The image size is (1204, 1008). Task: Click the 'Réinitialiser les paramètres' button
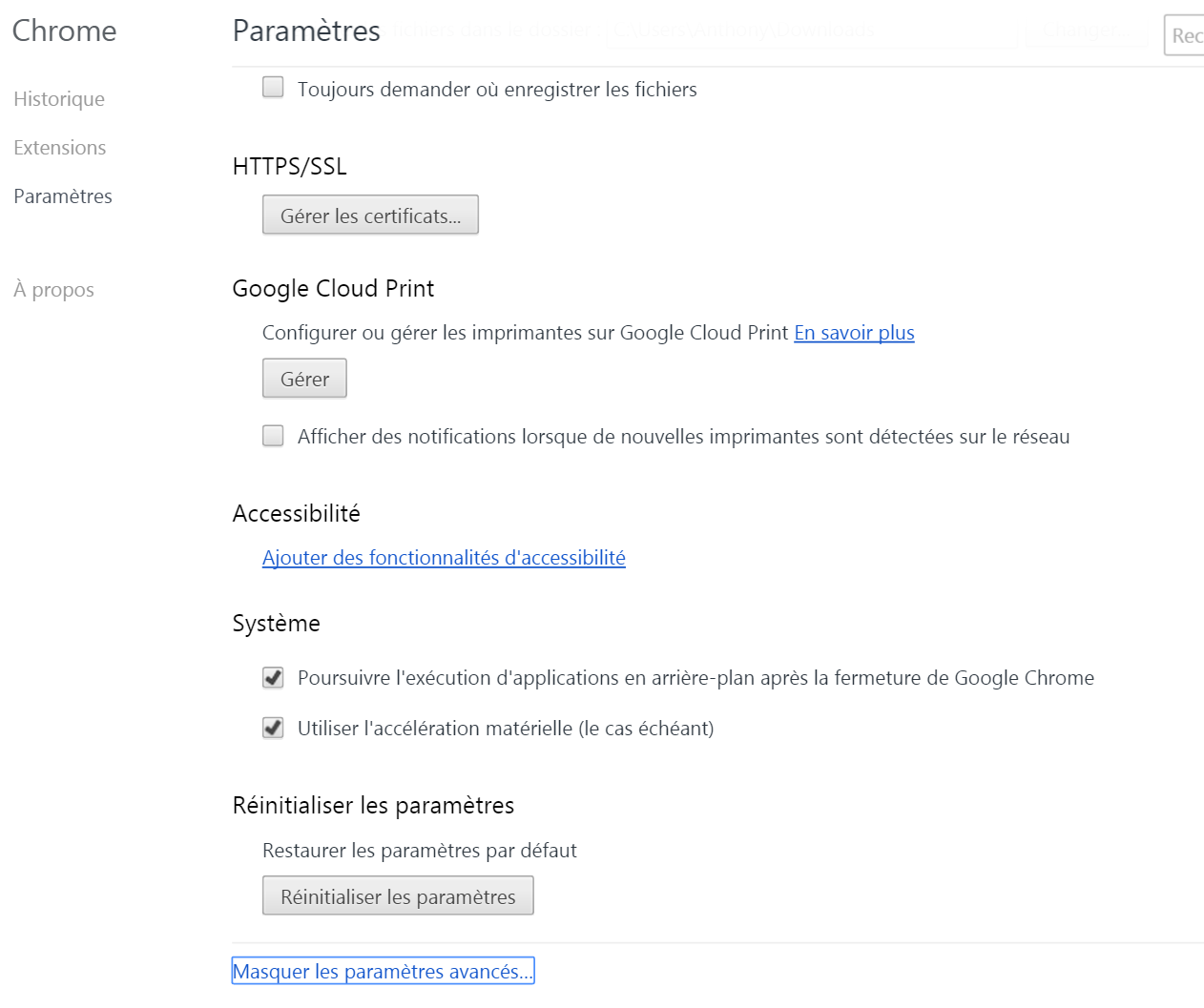(x=398, y=896)
